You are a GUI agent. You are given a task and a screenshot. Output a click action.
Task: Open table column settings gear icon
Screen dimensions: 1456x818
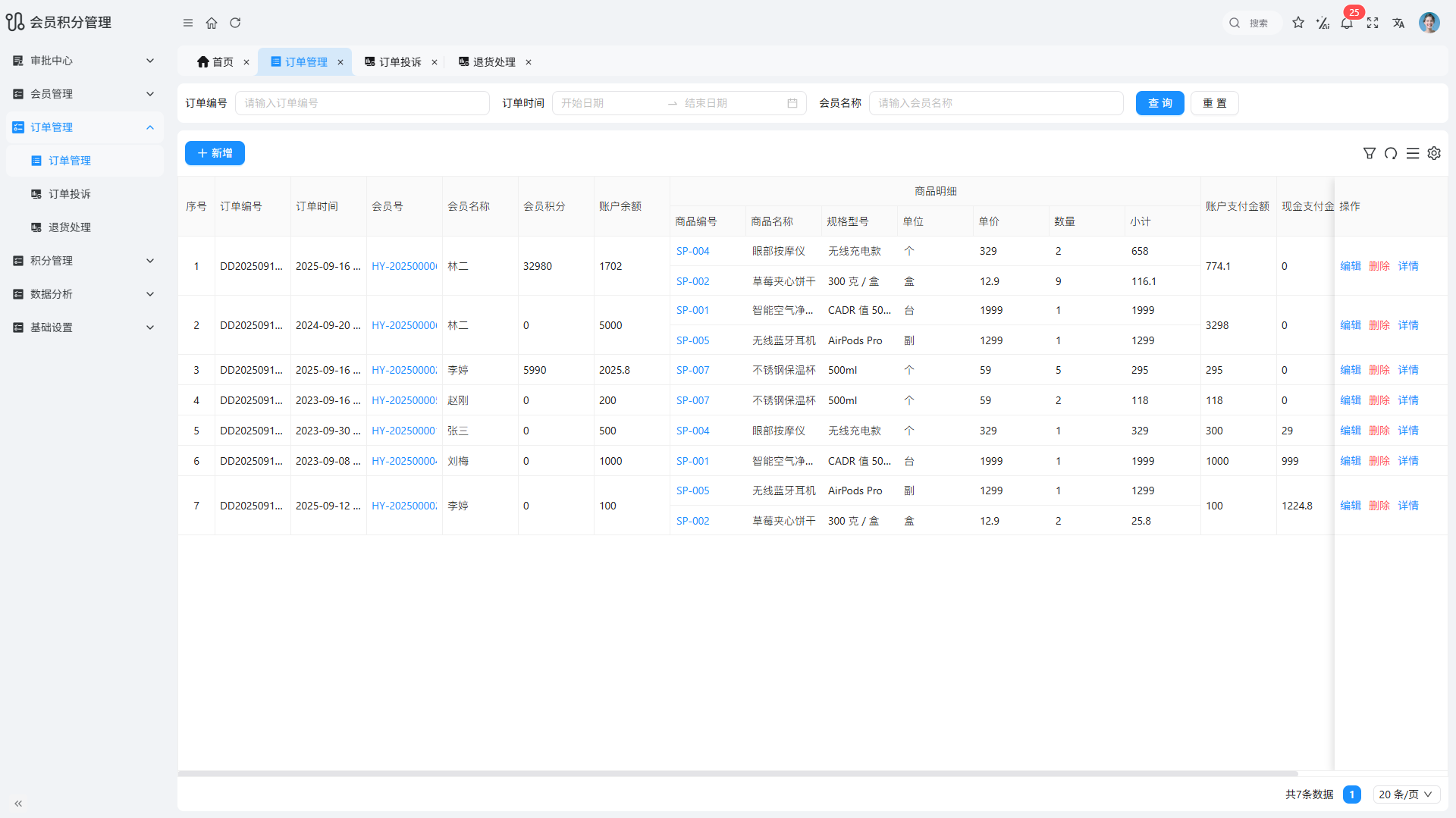tap(1434, 153)
